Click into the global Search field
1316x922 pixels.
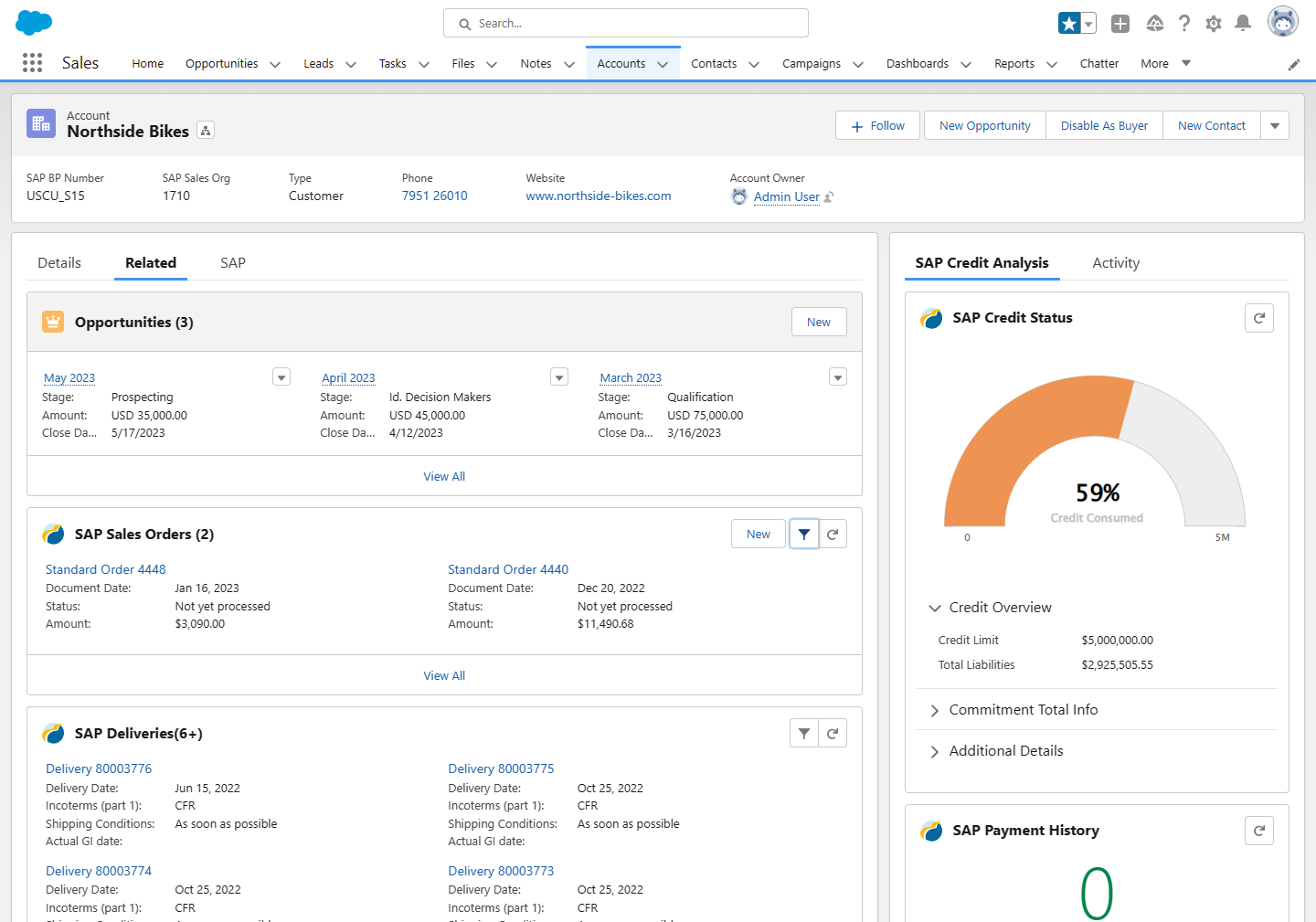(626, 23)
